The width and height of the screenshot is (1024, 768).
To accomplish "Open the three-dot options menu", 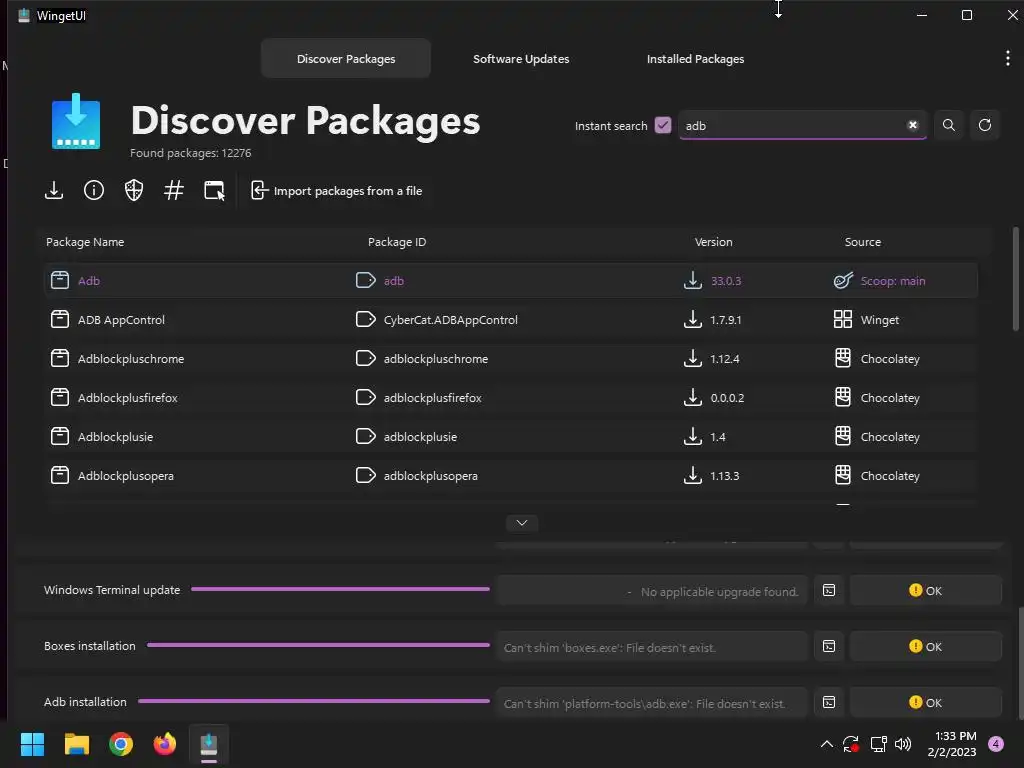I will (x=1008, y=58).
